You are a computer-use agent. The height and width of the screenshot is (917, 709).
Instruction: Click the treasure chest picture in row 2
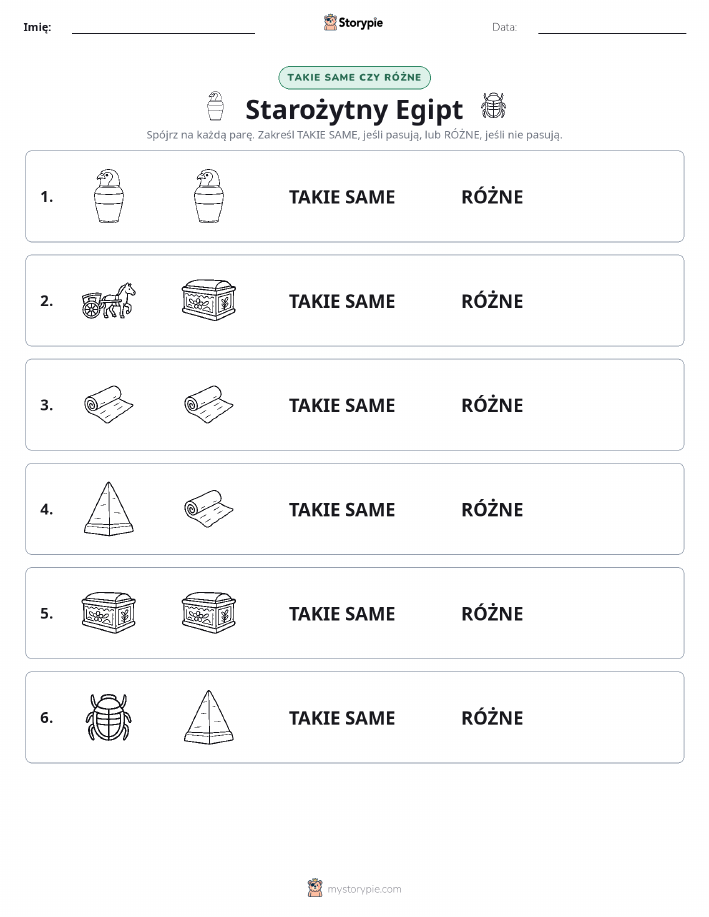tap(209, 300)
